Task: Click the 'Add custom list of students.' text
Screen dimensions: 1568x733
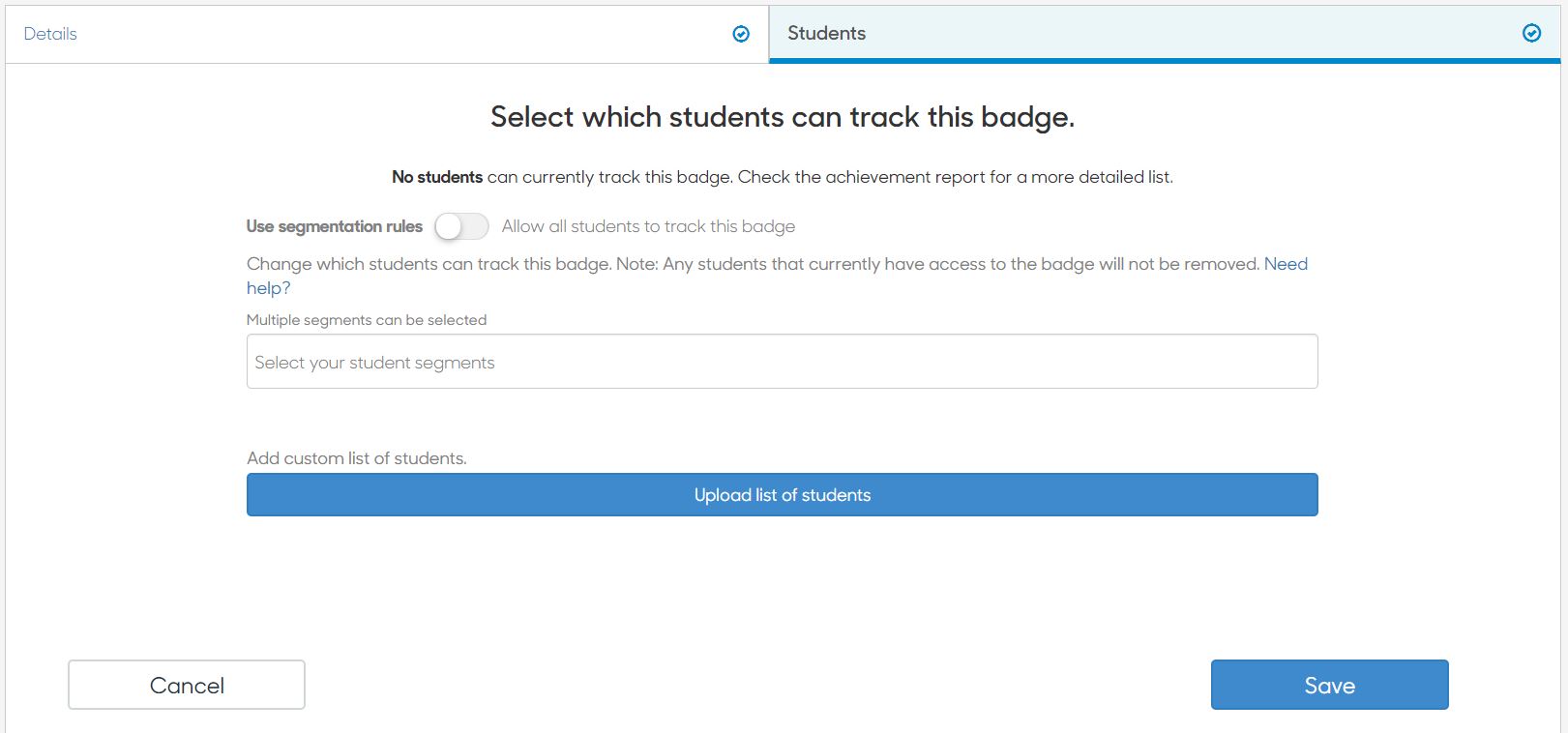Action: tap(357, 458)
